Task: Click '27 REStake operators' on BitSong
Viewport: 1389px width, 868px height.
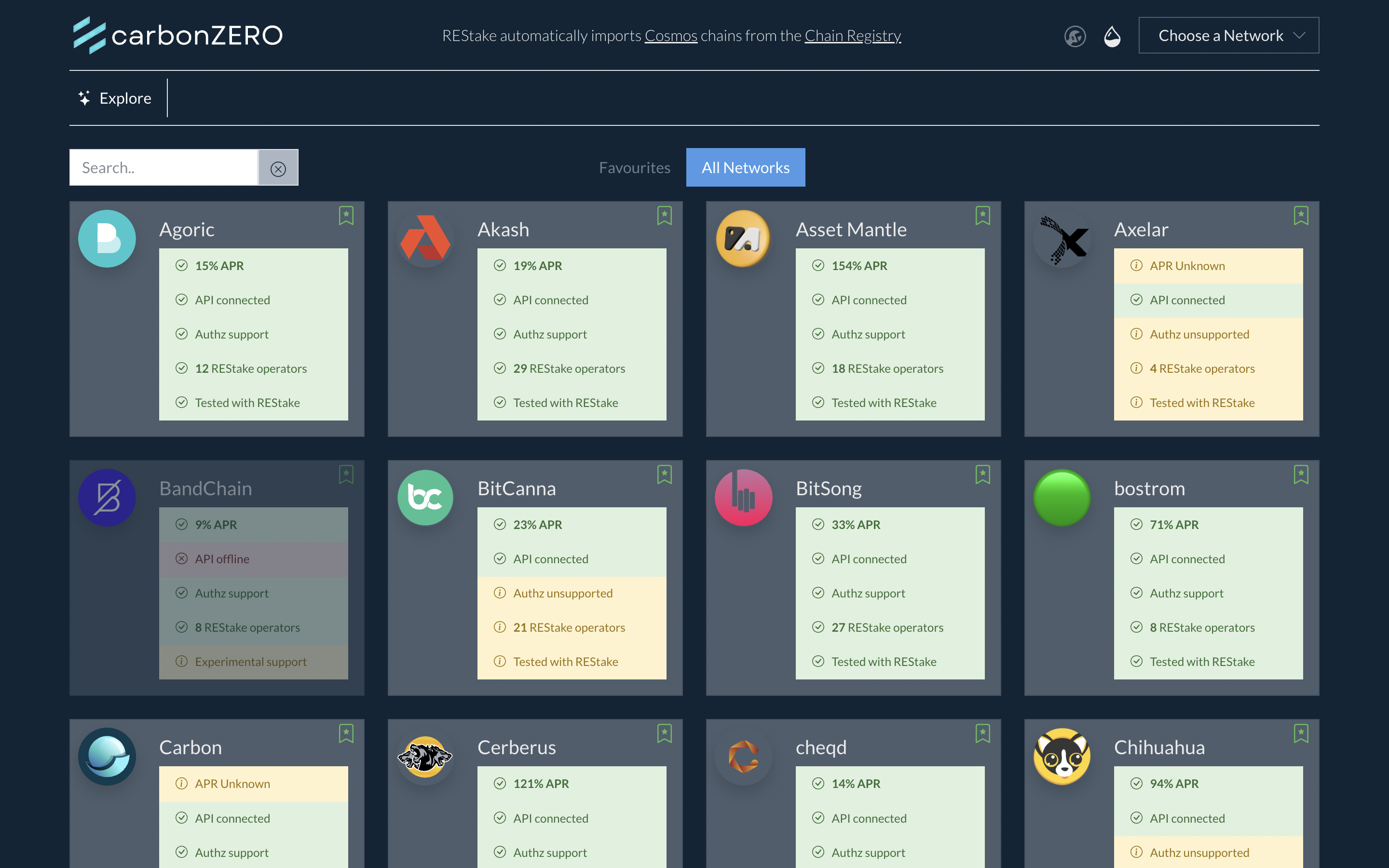Action: [x=890, y=627]
